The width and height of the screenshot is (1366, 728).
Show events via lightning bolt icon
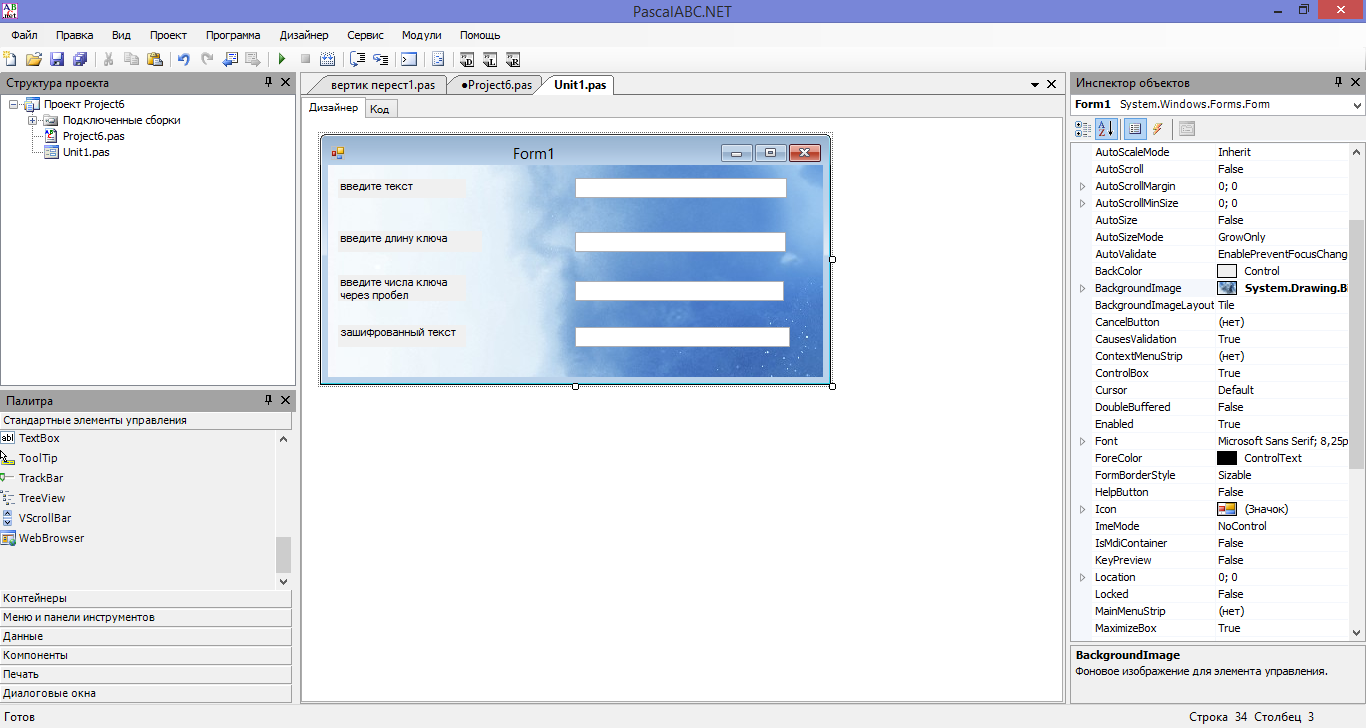(1158, 129)
